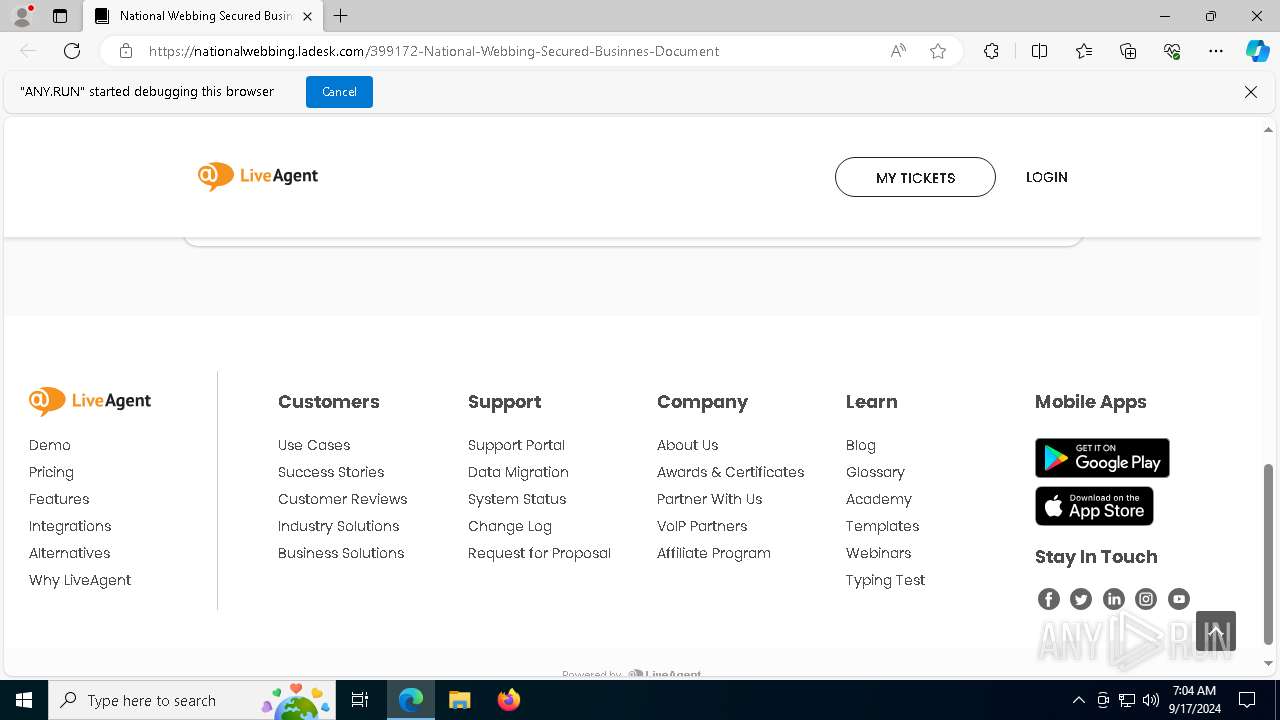Open the LinkedIn social icon
The height and width of the screenshot is (720, 1280).
coord(1113,599)
